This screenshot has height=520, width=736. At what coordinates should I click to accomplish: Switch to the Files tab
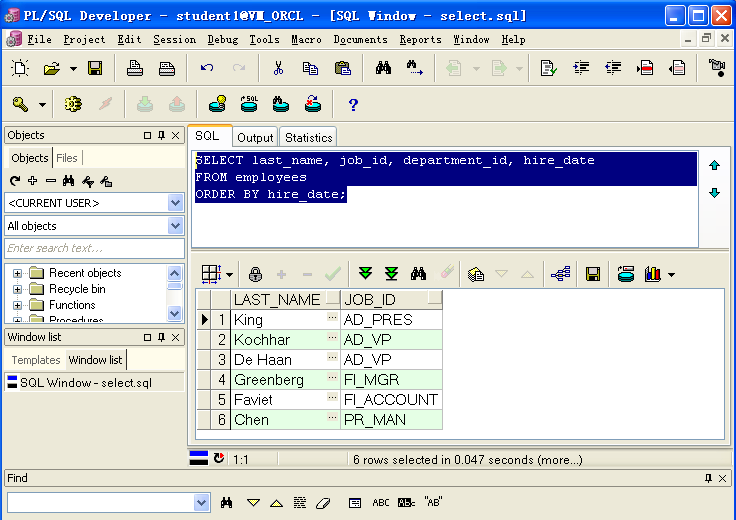tap(67, 158)
